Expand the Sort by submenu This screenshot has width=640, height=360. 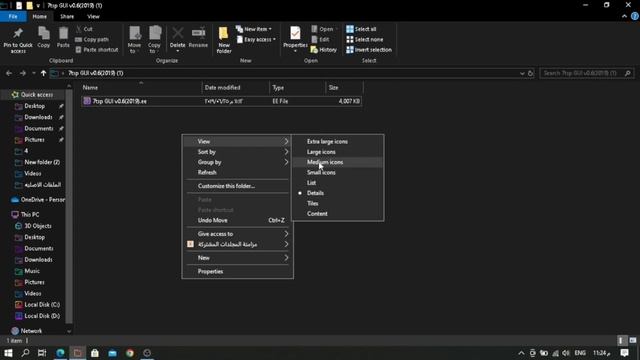[238, 152]
